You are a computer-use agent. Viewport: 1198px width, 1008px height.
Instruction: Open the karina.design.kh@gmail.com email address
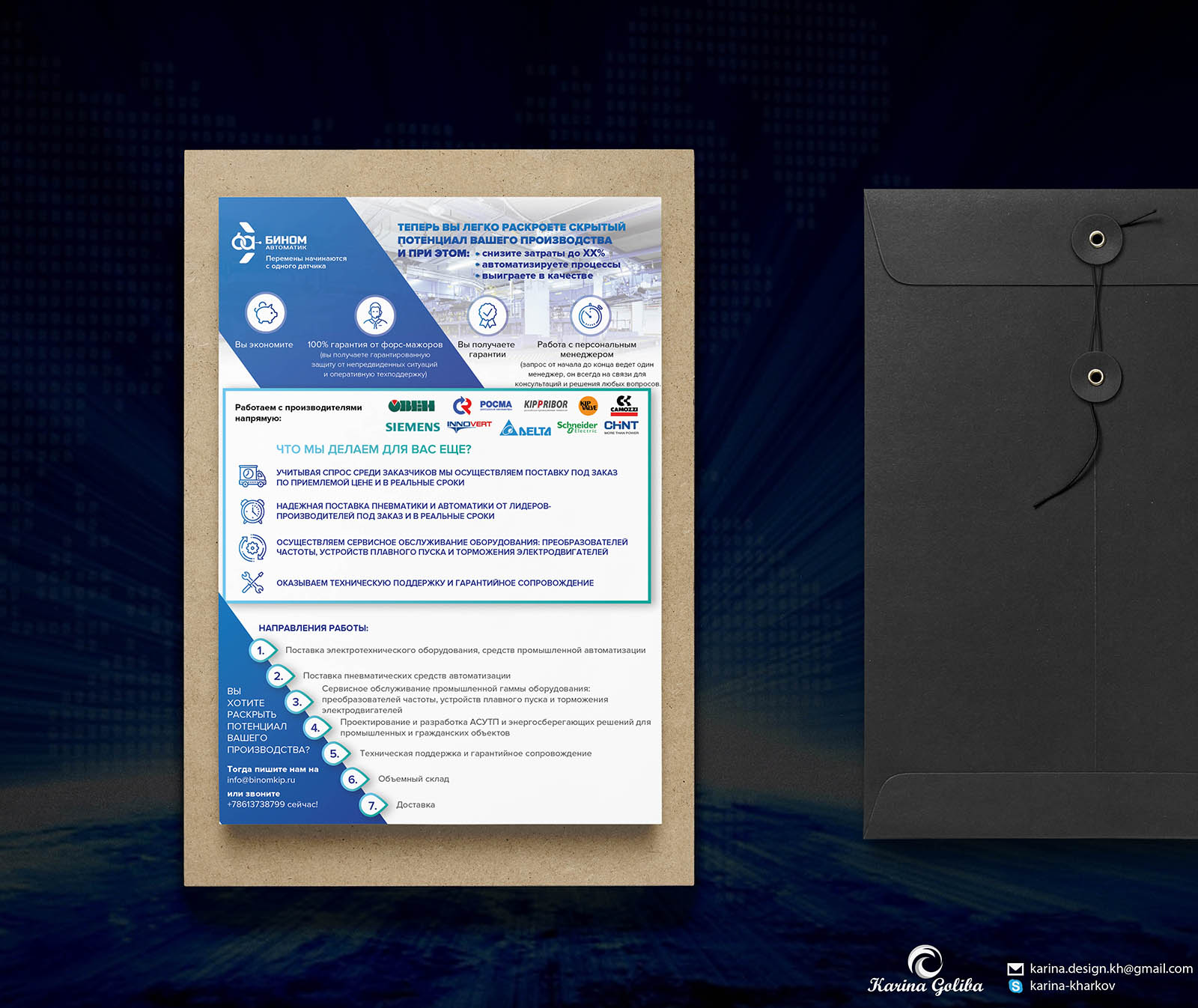[x=1111, y=969]
